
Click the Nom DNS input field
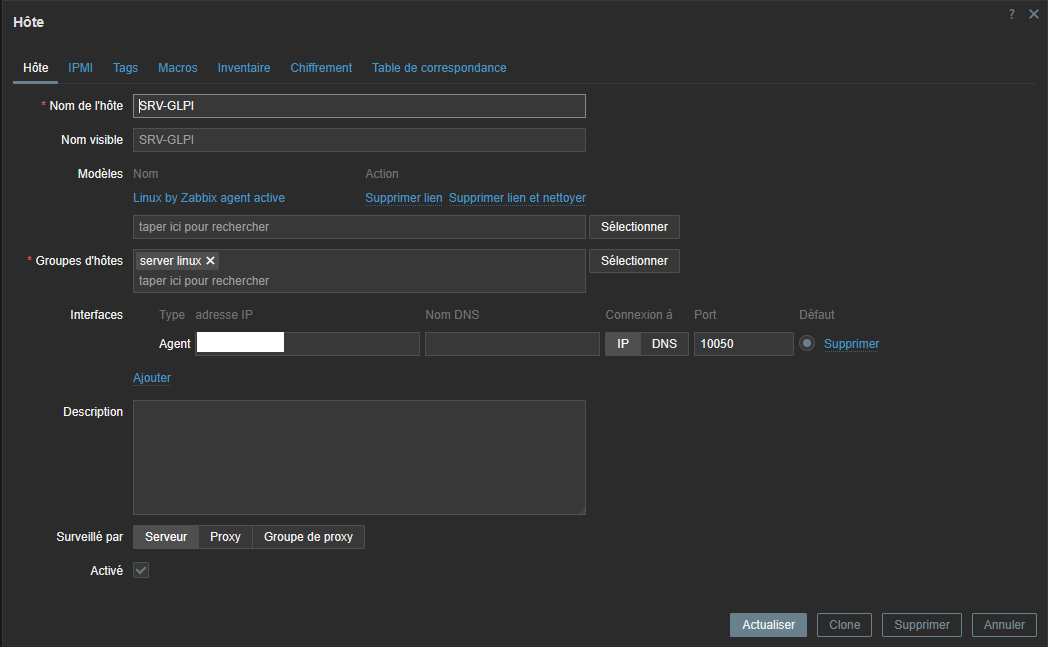(513, 344)
